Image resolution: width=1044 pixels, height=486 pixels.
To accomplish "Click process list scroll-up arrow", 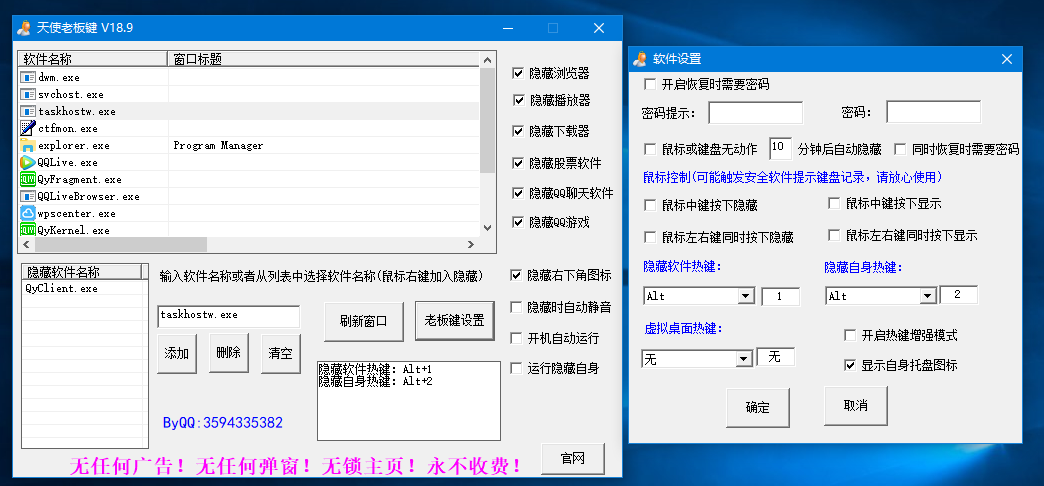I will pos(487,60).
